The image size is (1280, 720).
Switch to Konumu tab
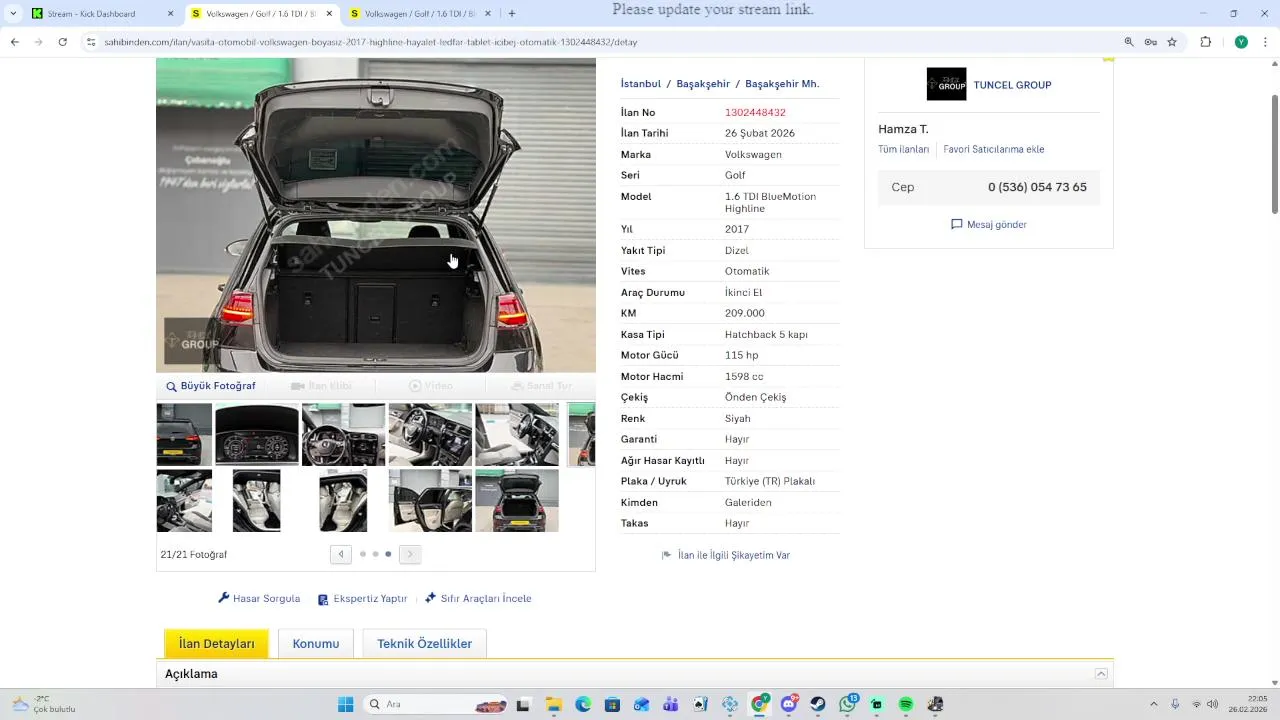coord(316,644)
